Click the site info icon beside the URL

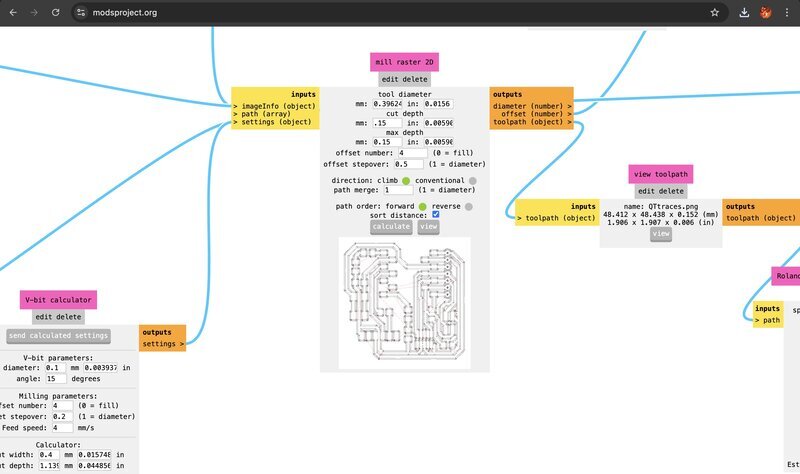[81, 12]
